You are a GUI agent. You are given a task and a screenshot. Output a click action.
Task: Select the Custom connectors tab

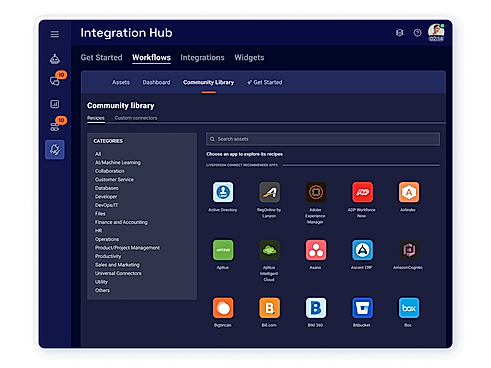(x=136, y=118)
